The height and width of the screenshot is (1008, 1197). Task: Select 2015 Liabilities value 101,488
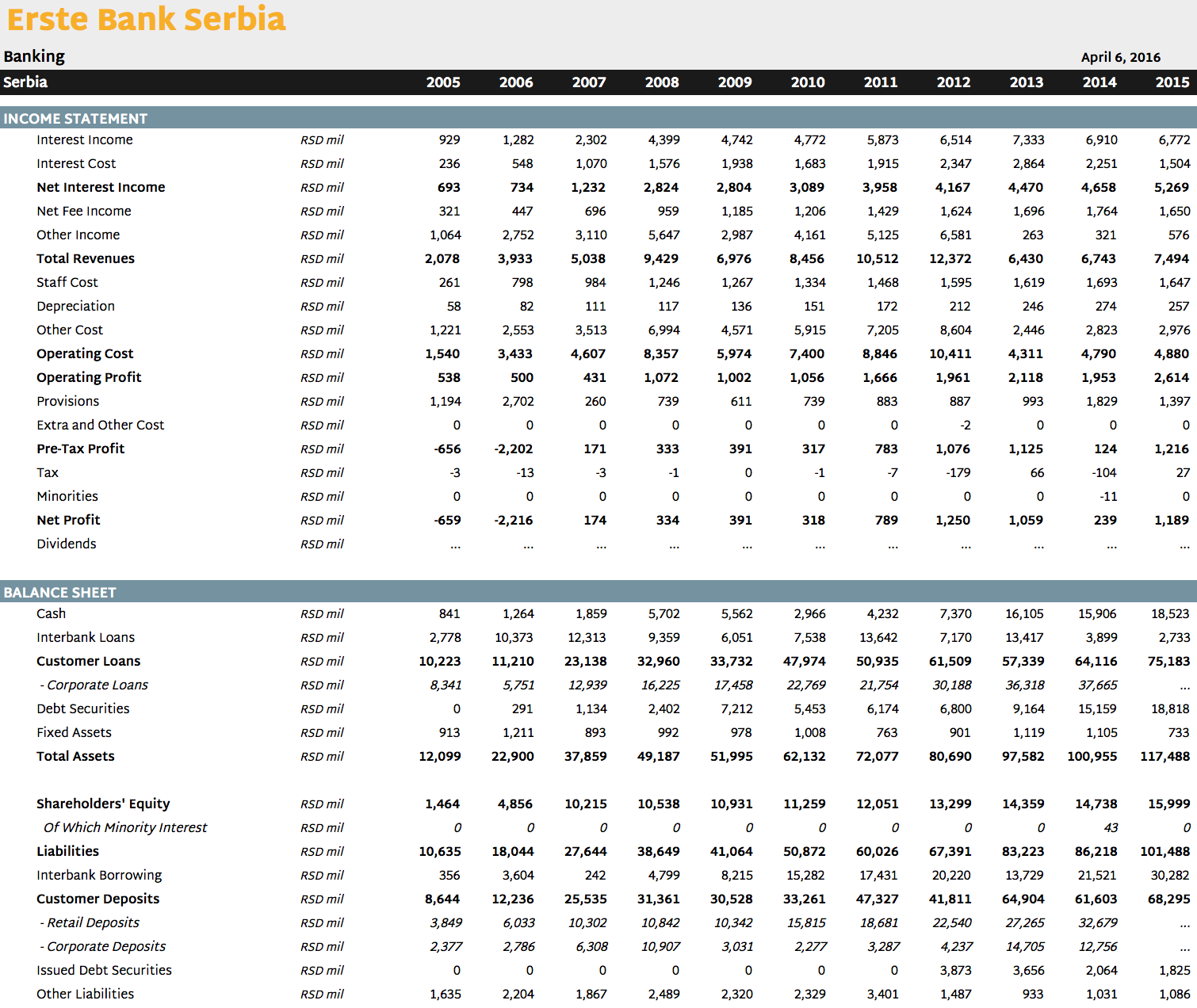[1165, 852]
